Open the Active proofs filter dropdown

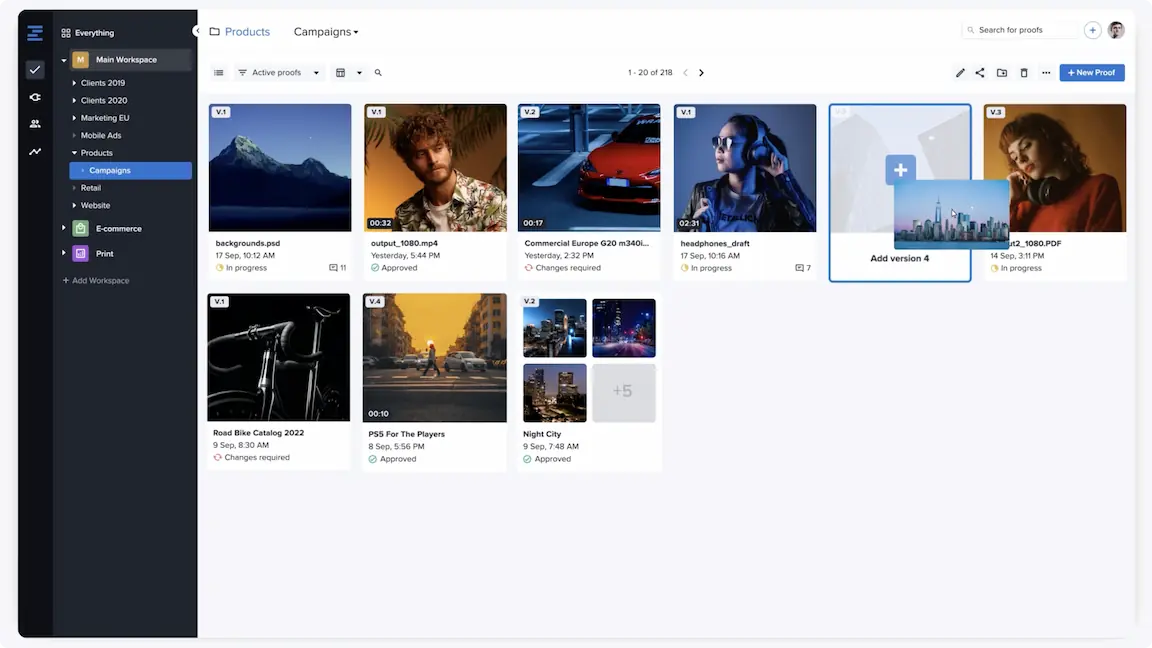tap(279, 73)
